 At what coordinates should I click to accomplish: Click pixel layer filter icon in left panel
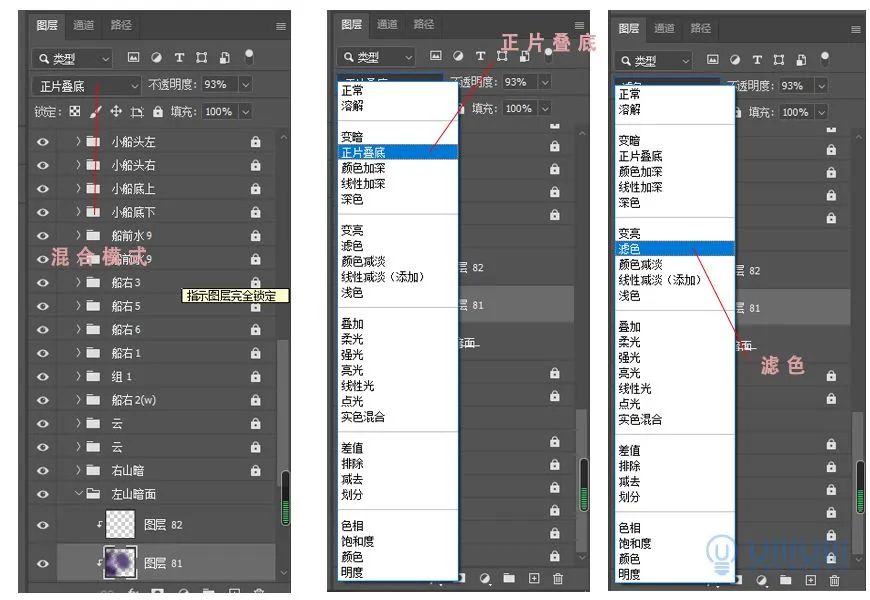[x=133, y=57]
